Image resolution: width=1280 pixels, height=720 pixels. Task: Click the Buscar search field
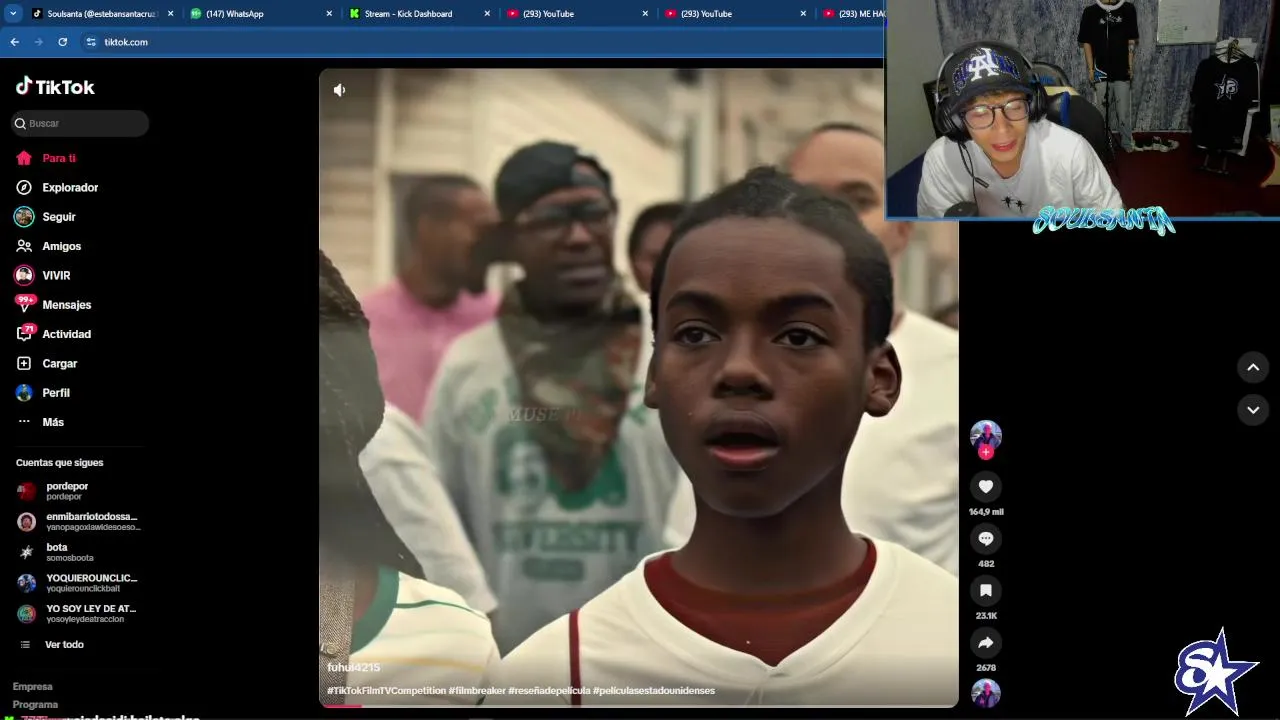click(x=80, y=123)
